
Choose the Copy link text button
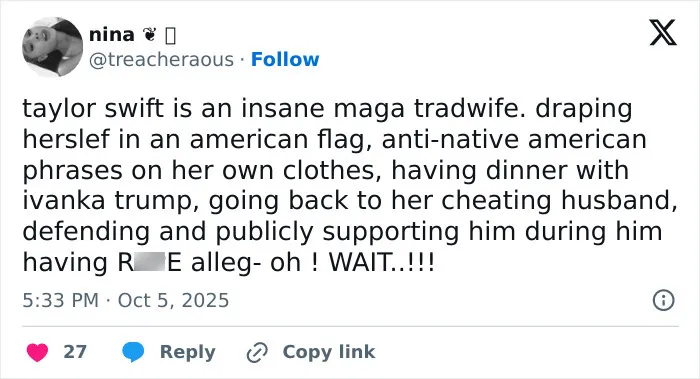329,352
